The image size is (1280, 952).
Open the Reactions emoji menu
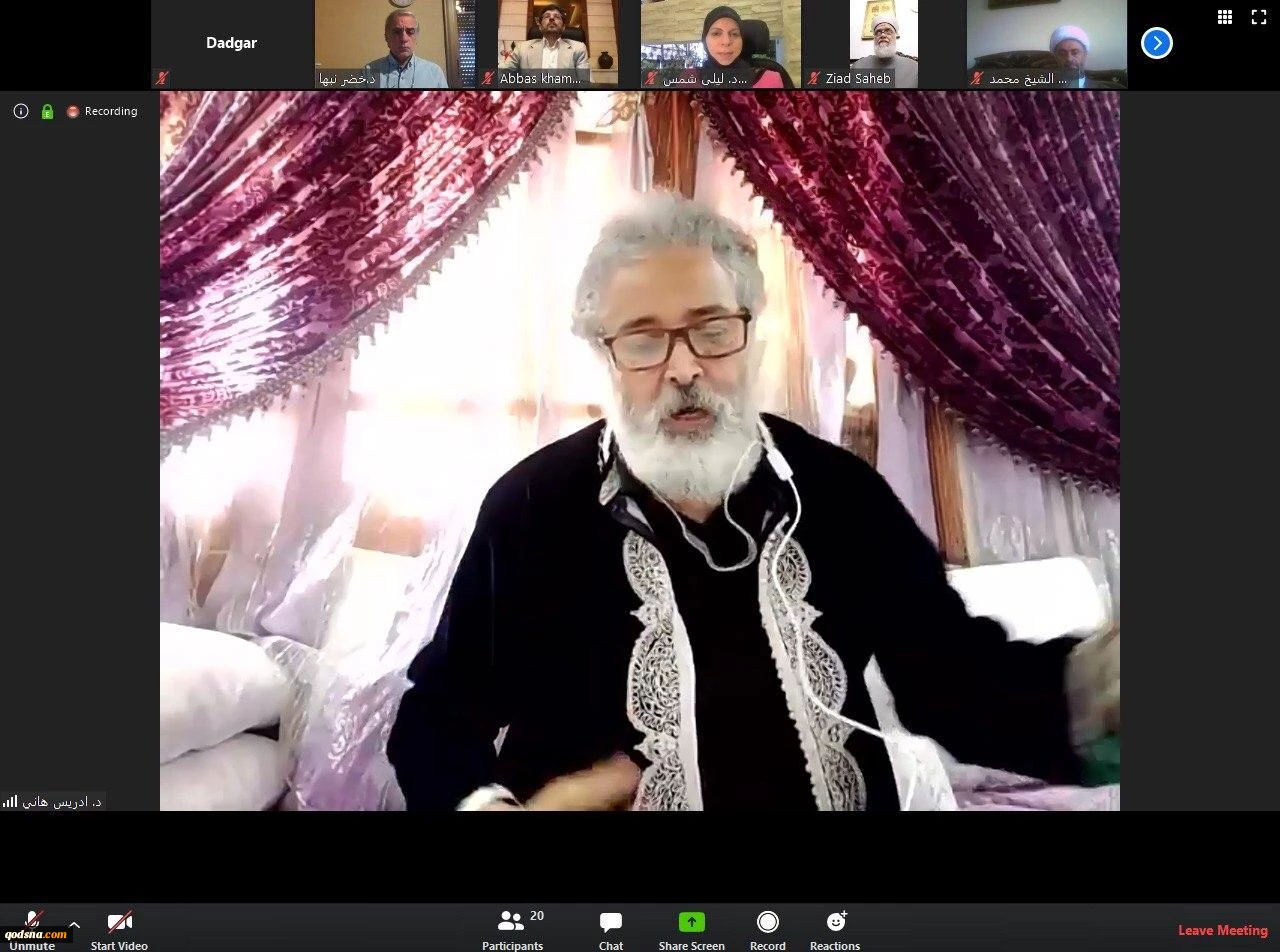pos(835,929)
